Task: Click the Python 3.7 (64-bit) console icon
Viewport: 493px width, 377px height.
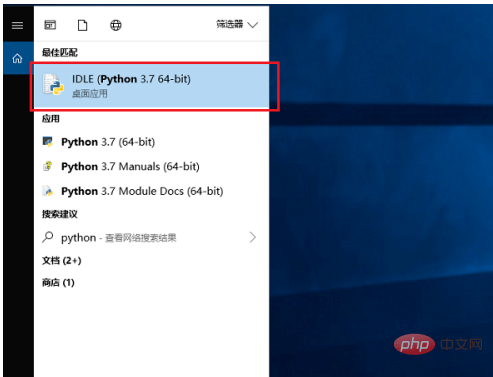Action: pos(48,142)
